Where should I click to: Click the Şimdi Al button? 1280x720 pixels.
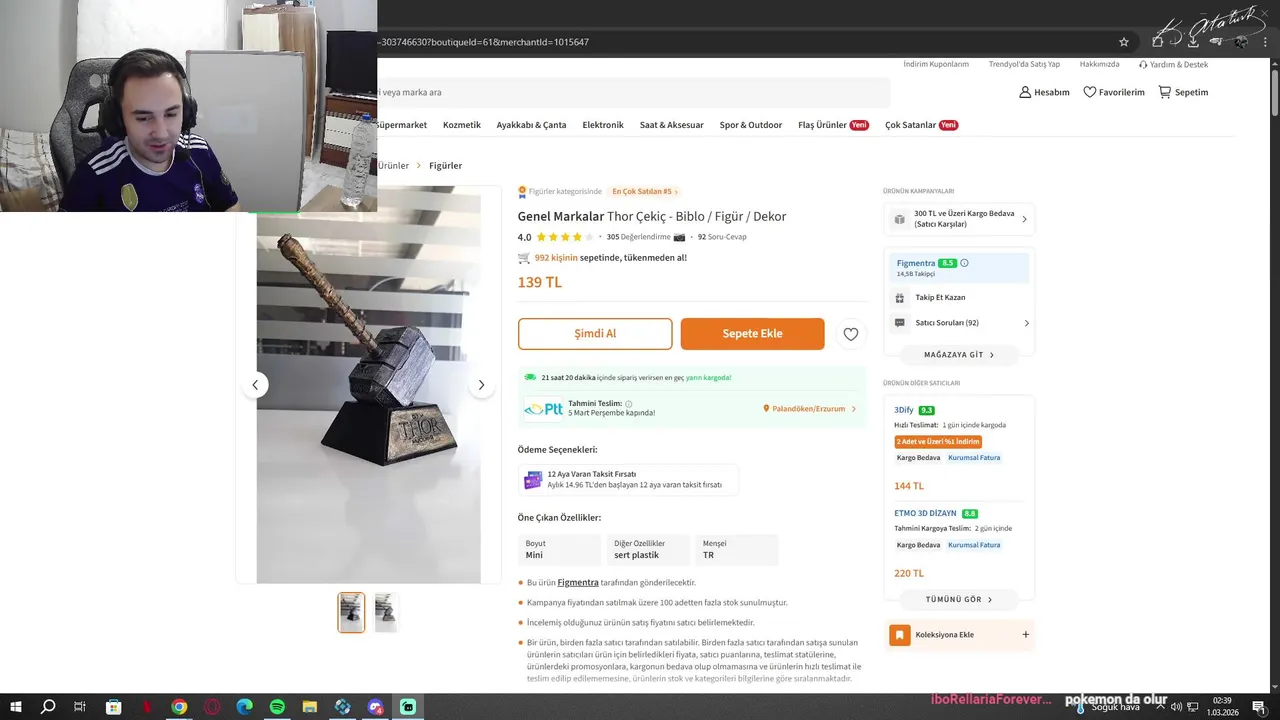coord(595,334)
